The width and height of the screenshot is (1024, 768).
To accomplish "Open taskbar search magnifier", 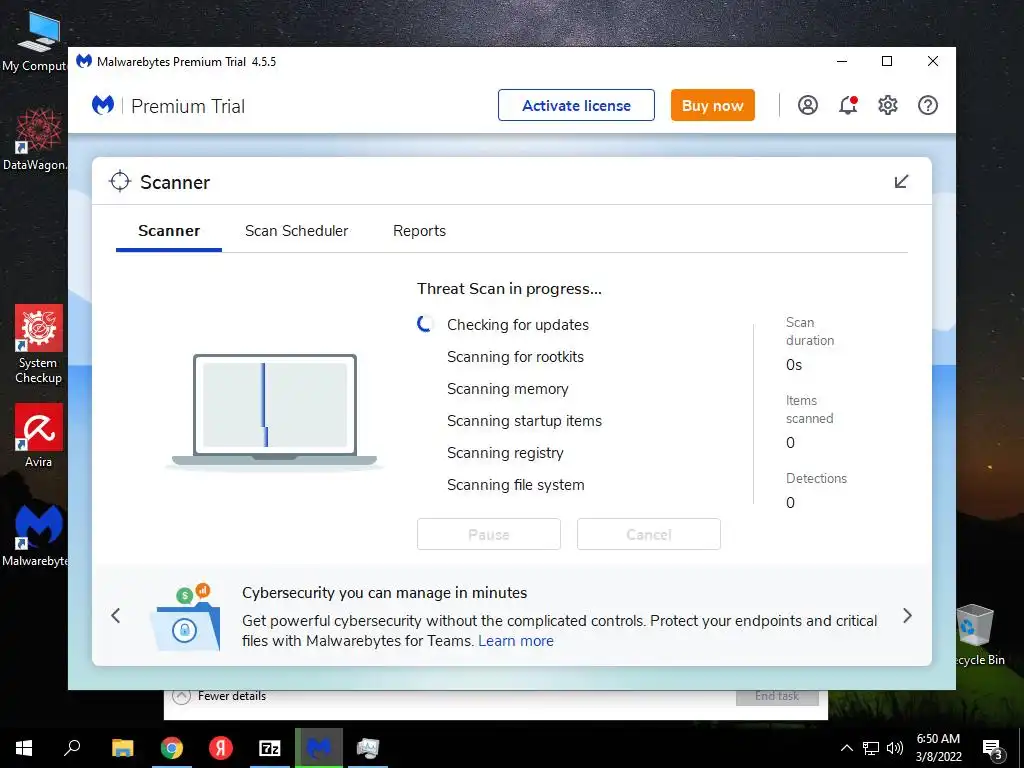I will click(x=72, y=748).
